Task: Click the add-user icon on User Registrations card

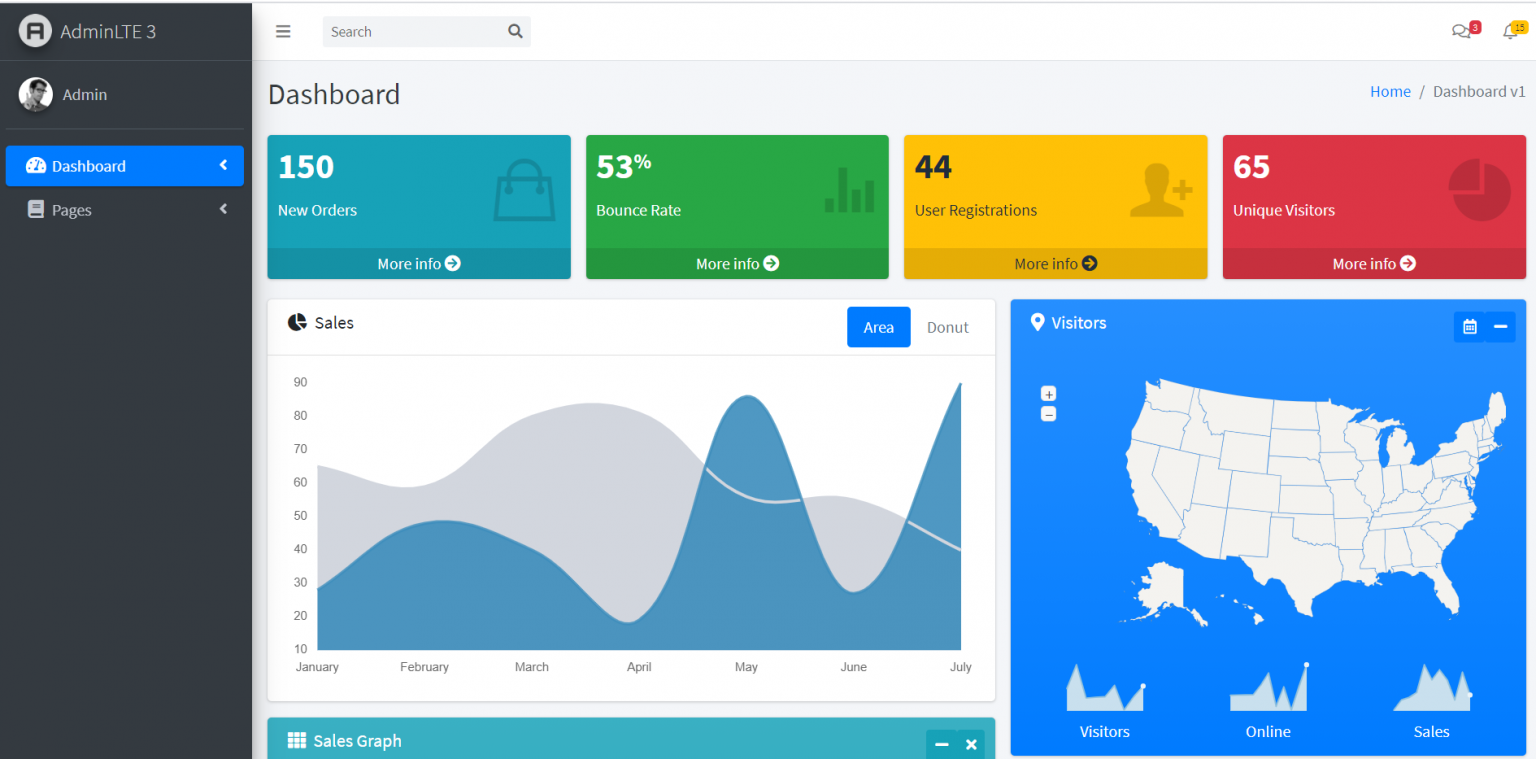Action: tap(1160, 189)
